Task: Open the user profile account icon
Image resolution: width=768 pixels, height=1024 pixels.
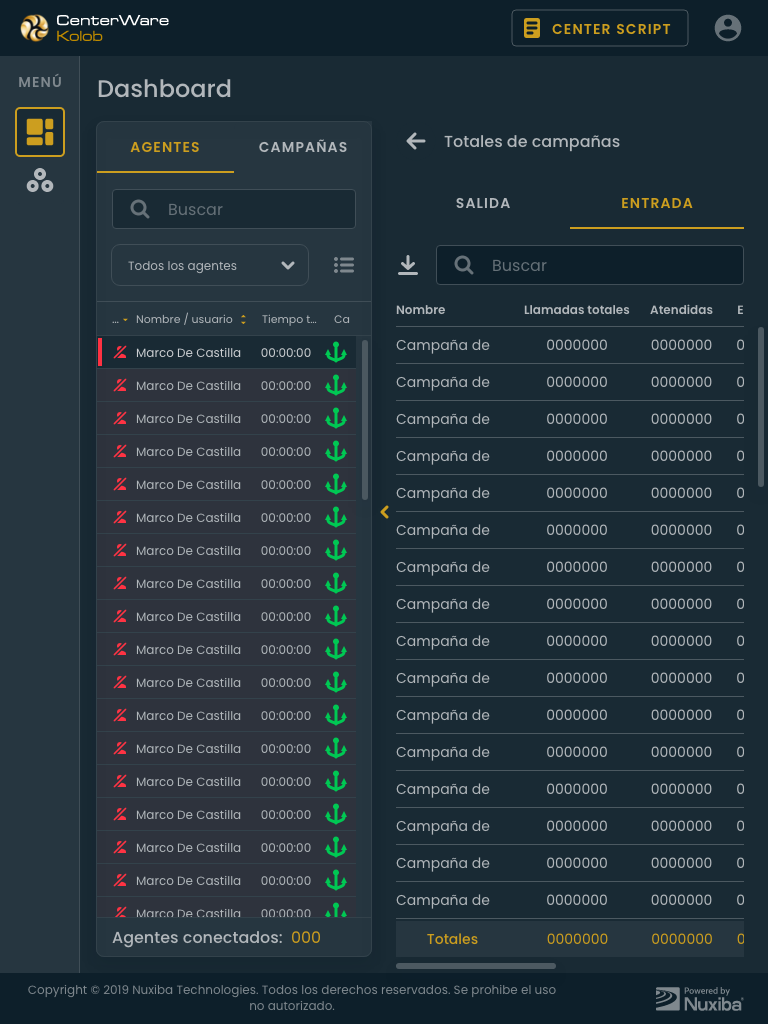Action: pyautogui.click(x=728, y=28)
